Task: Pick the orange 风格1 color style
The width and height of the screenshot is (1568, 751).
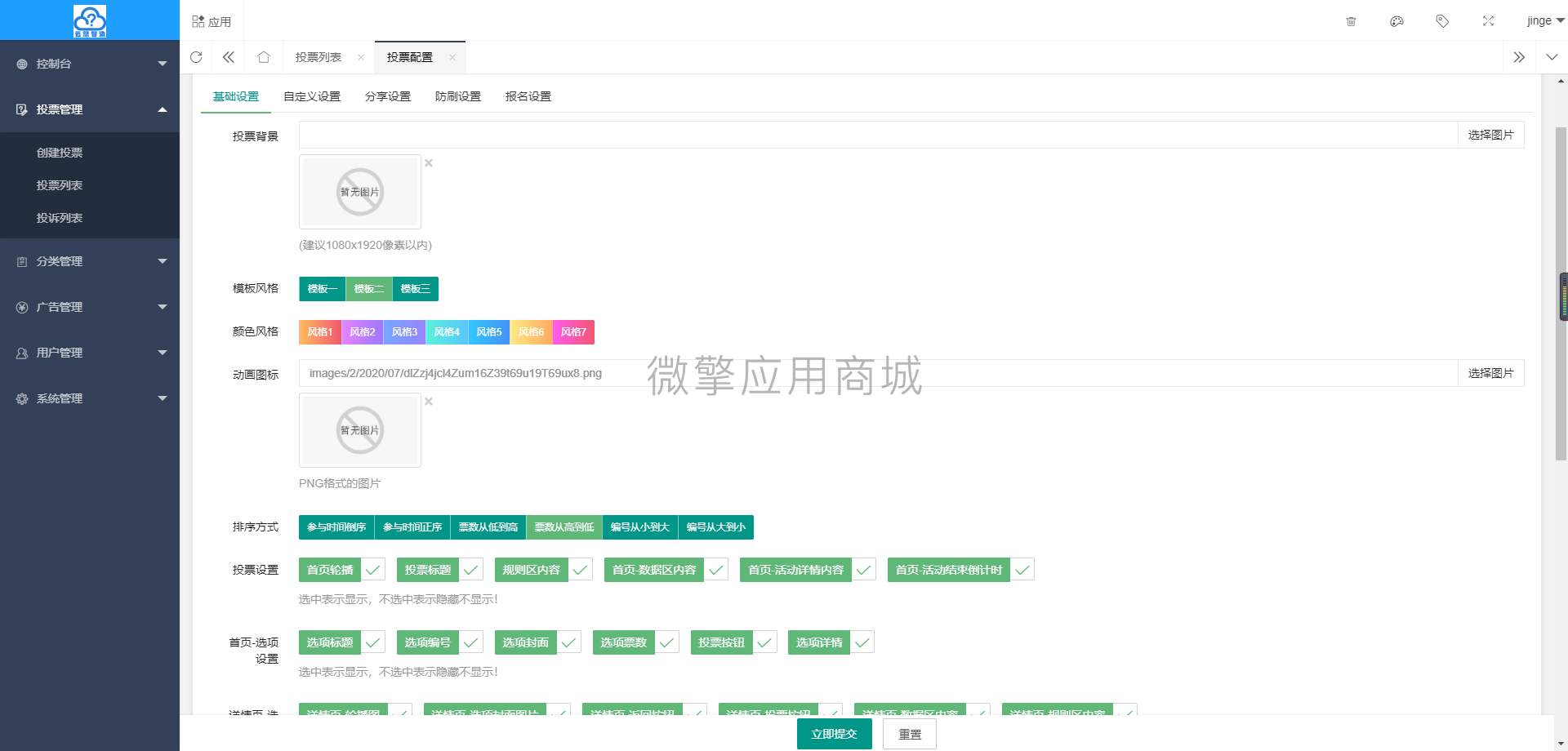Action: click(x=320, y=332)
